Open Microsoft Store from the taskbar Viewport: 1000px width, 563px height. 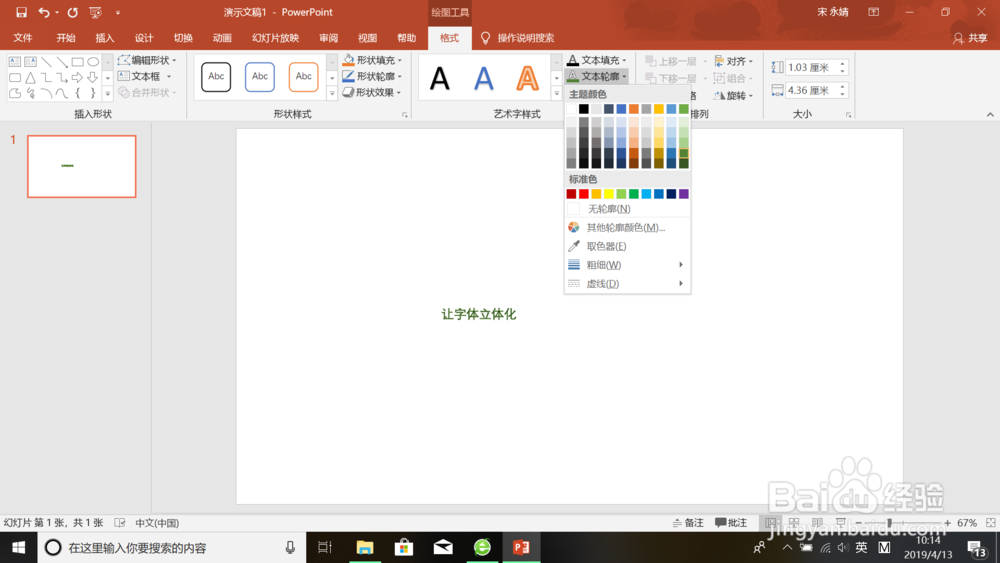pos(404,547)
